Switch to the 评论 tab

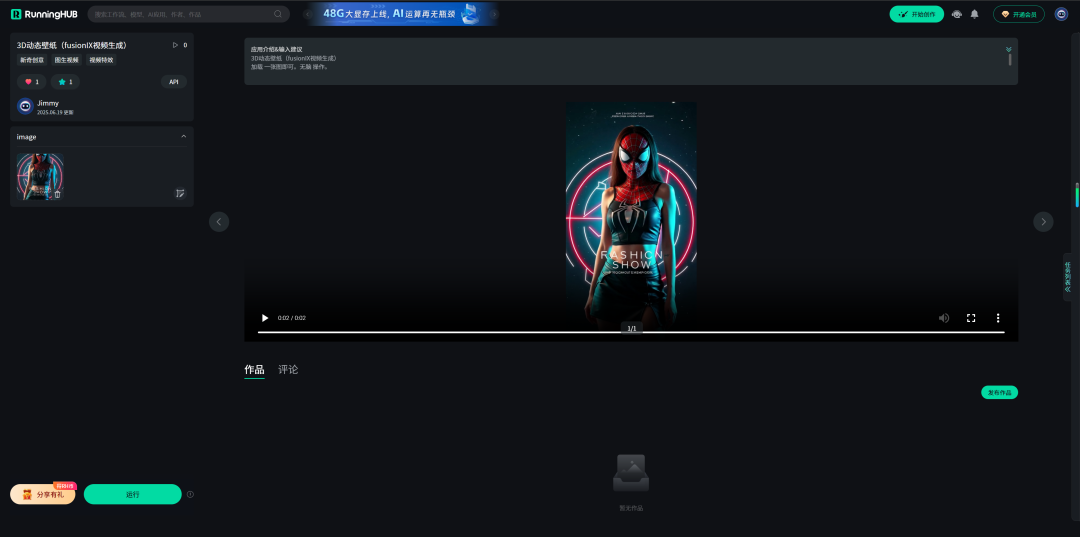(x=288, y=370)
